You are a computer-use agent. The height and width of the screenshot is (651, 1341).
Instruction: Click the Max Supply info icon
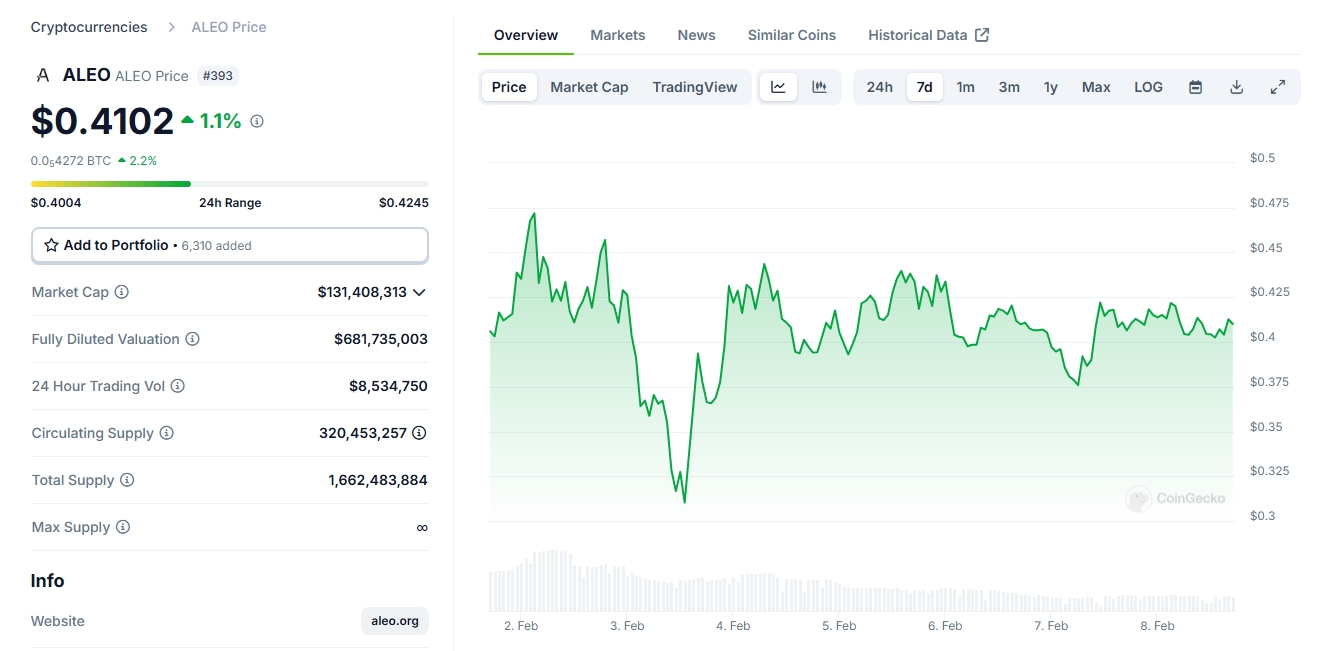click(123, 527)
